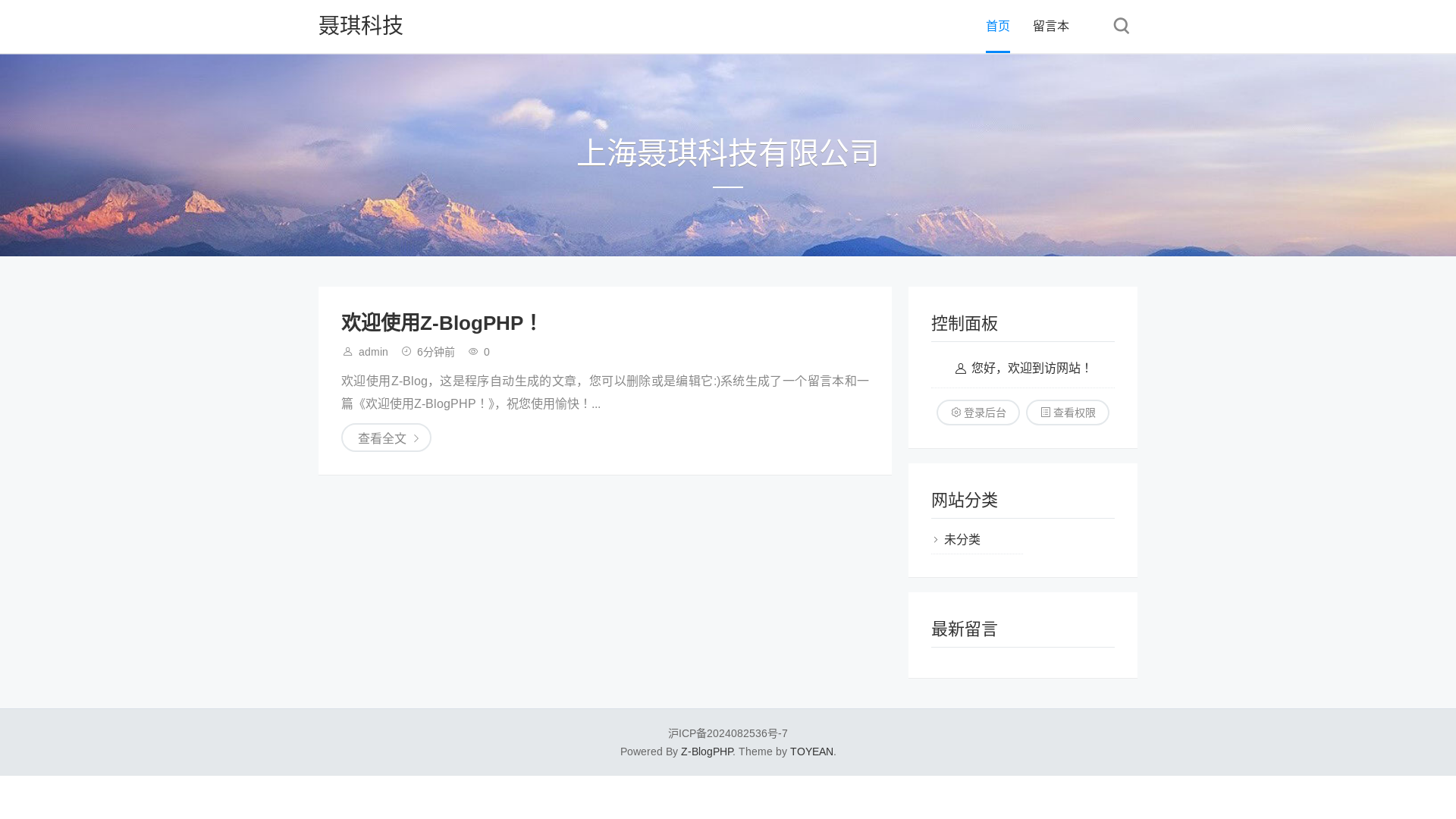Click the 6分钟前 timestamp
The height and width of the screenshot is (819, 1456).
[x=436, y=352]
